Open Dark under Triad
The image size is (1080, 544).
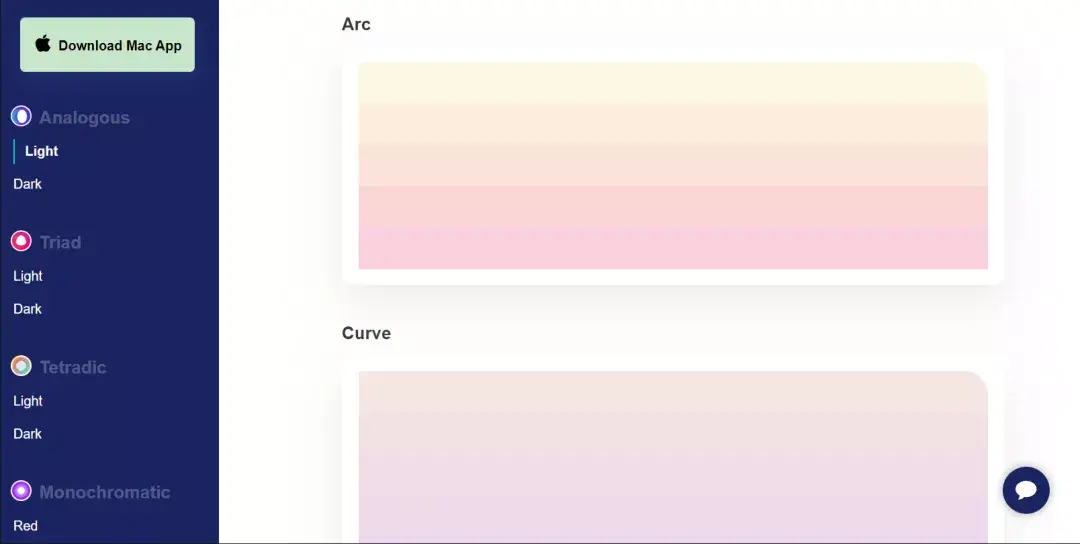tap(28, 309)
